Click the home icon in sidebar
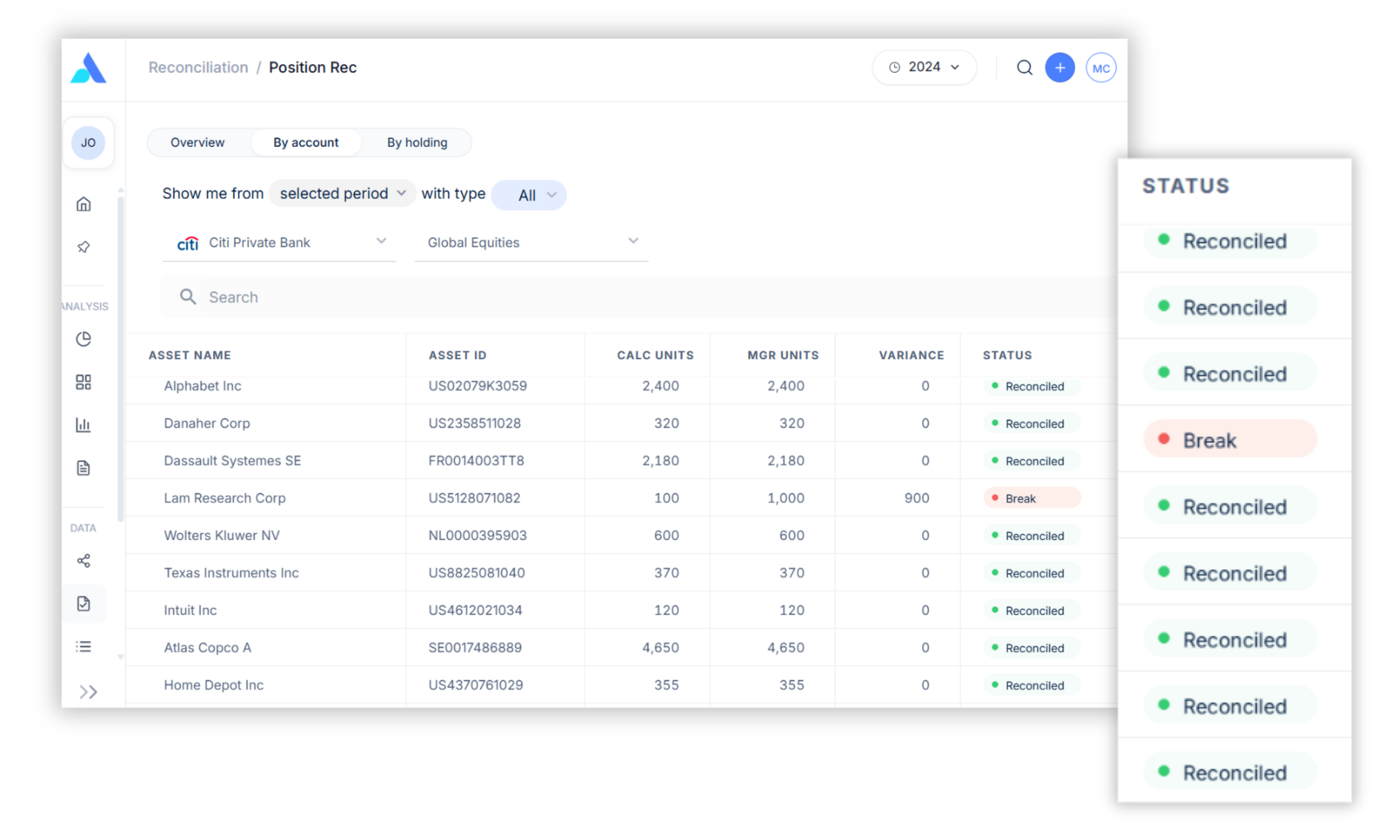This screenshot has height=840, width=1400. point(83,204)
